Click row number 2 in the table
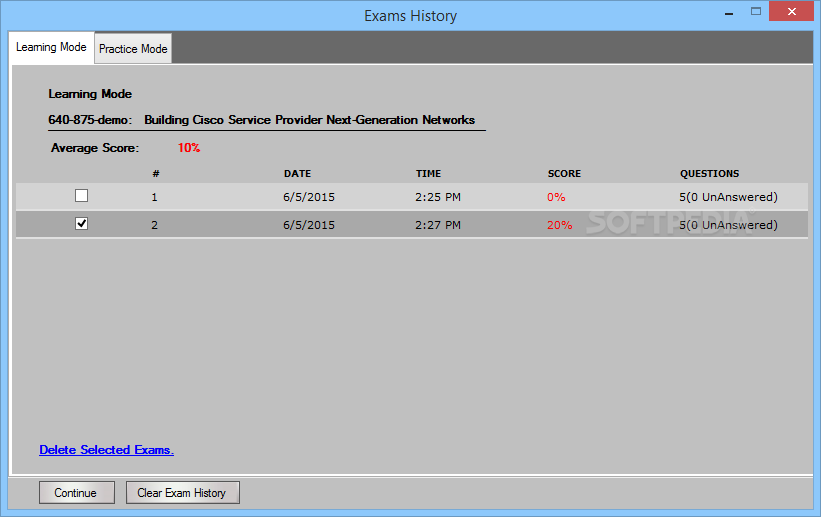 (154, 225)
